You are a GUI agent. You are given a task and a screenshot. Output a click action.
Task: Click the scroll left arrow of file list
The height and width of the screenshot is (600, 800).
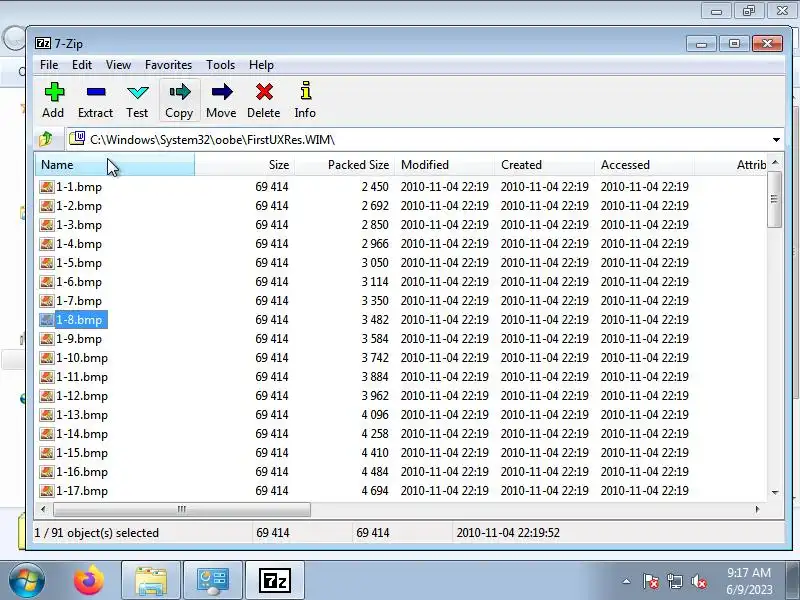click(43, 509)
